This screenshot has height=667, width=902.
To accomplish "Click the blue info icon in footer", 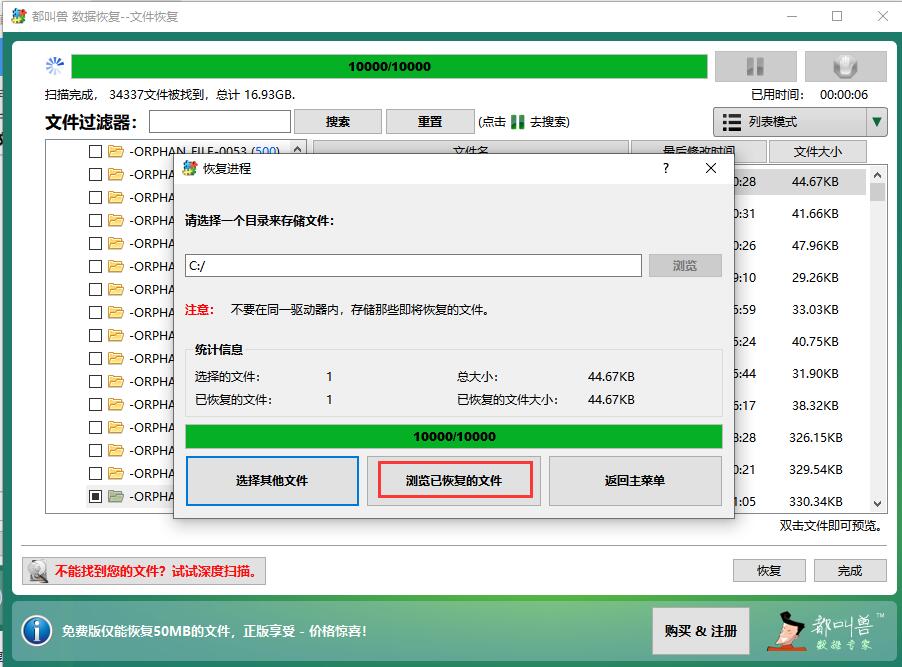I will (x=37, y=631).
